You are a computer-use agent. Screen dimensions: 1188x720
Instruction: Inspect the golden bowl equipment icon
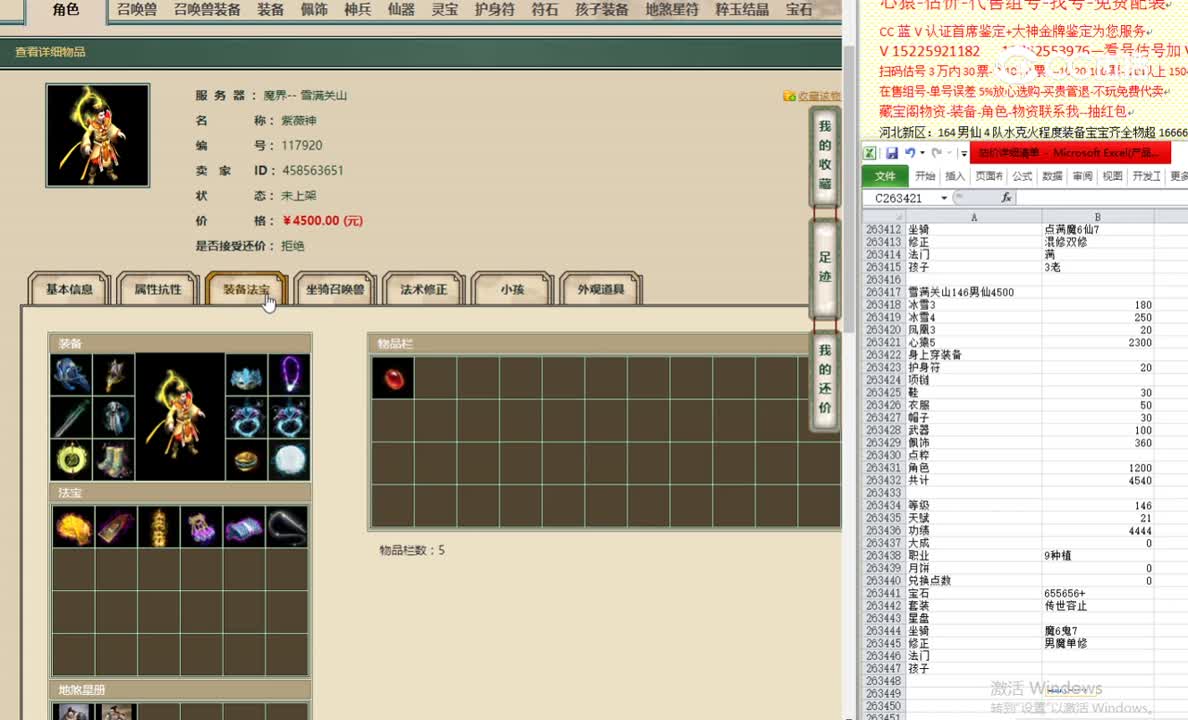(246, 459)
